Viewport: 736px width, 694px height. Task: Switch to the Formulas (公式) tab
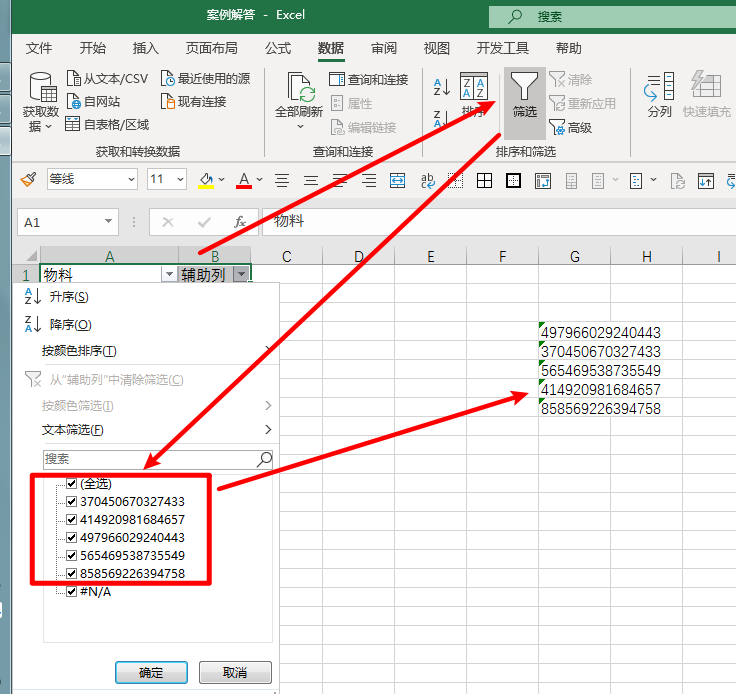[278, 48]
